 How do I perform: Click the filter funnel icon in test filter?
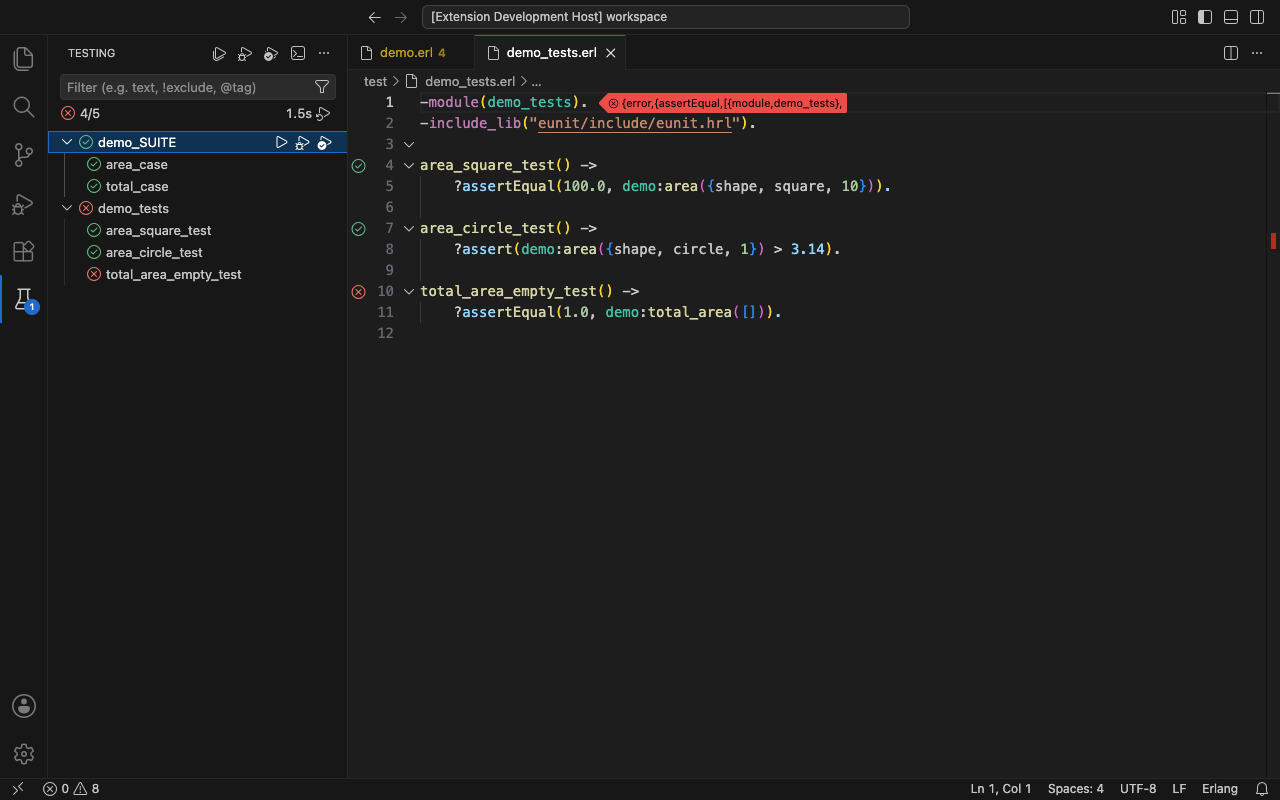coord(322,87)
